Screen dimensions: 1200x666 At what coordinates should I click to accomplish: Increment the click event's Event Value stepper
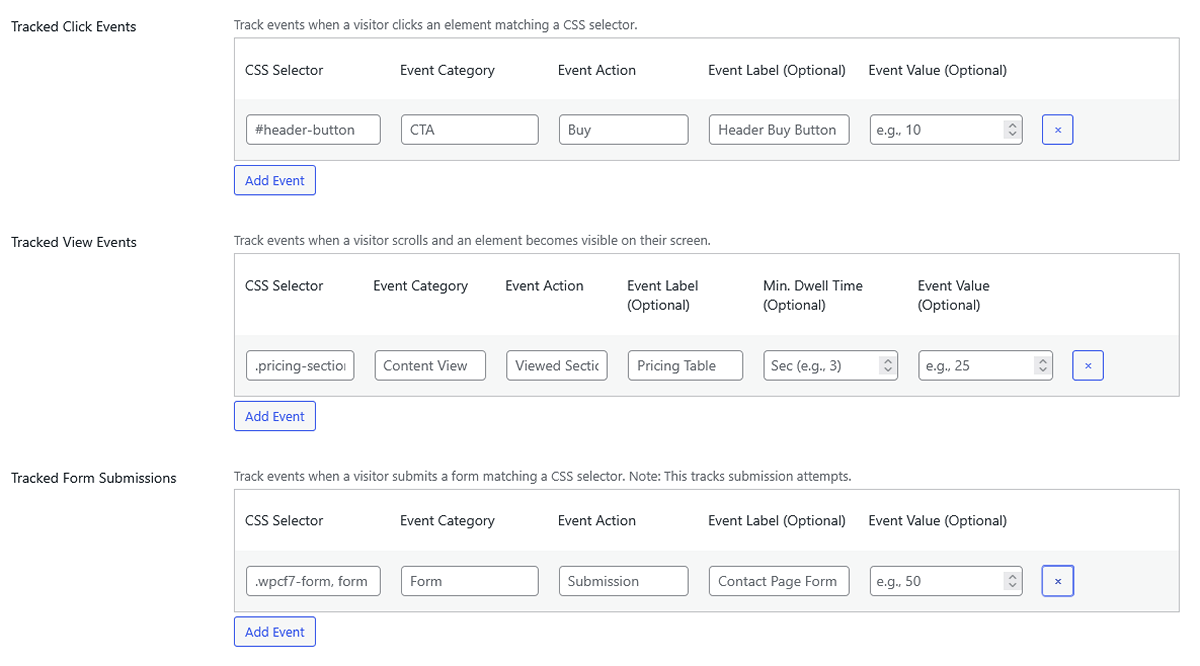1011,124
